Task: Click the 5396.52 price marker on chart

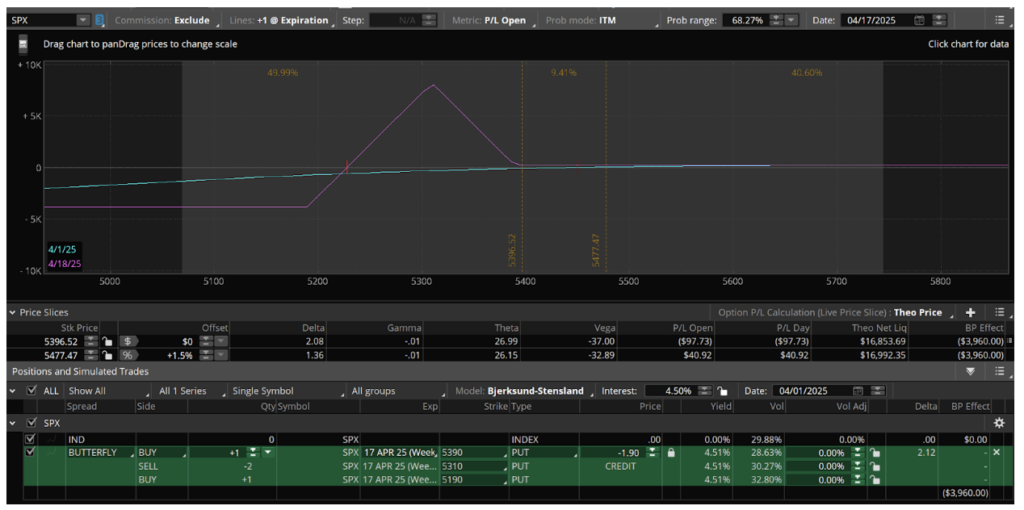Action: 512,250
